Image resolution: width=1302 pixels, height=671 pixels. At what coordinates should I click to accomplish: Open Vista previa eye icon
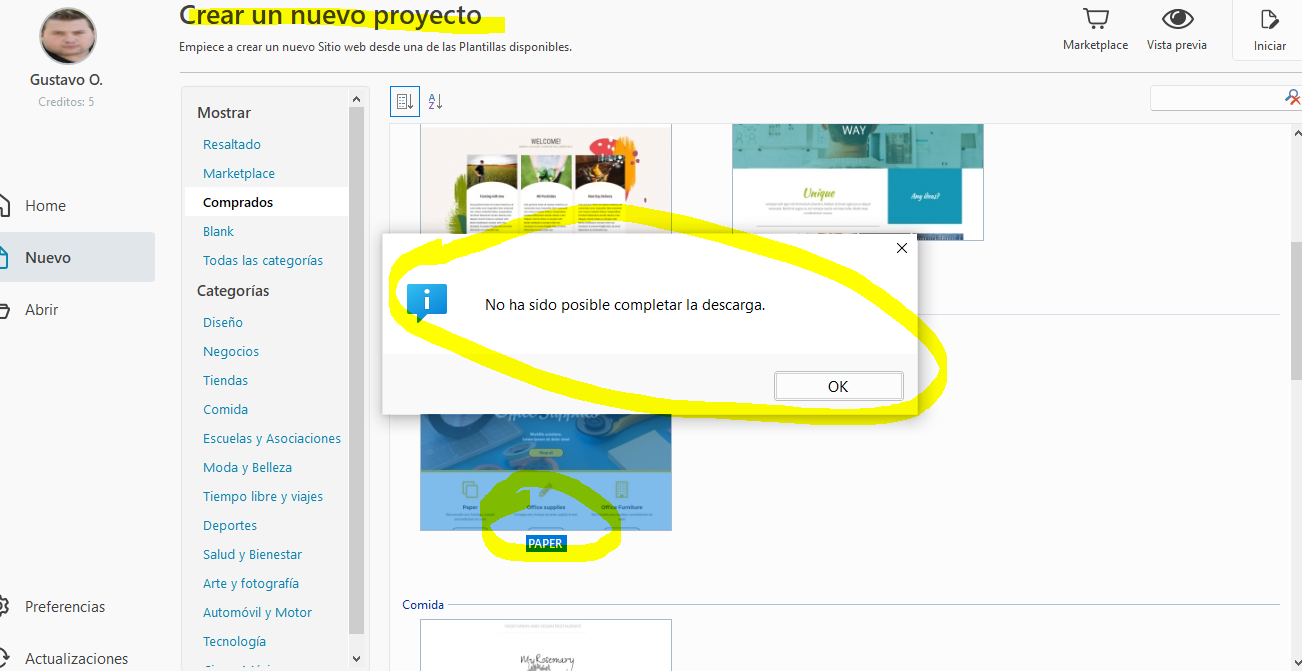(x=1177, y=19)
